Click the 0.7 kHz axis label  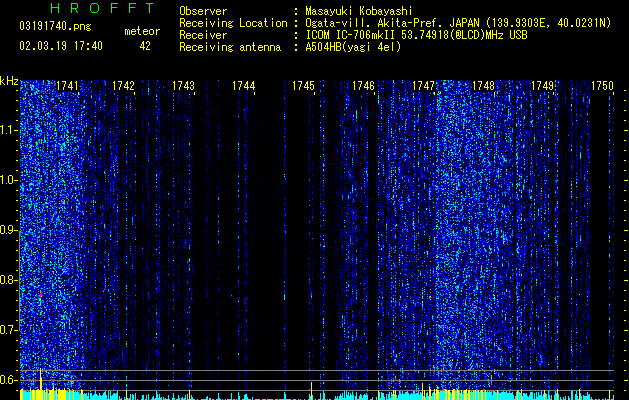[x=9, y=330]
